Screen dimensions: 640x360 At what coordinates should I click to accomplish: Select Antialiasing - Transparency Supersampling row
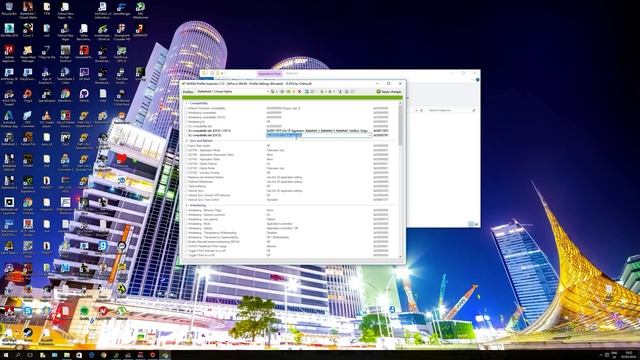[x=290, y=237]
